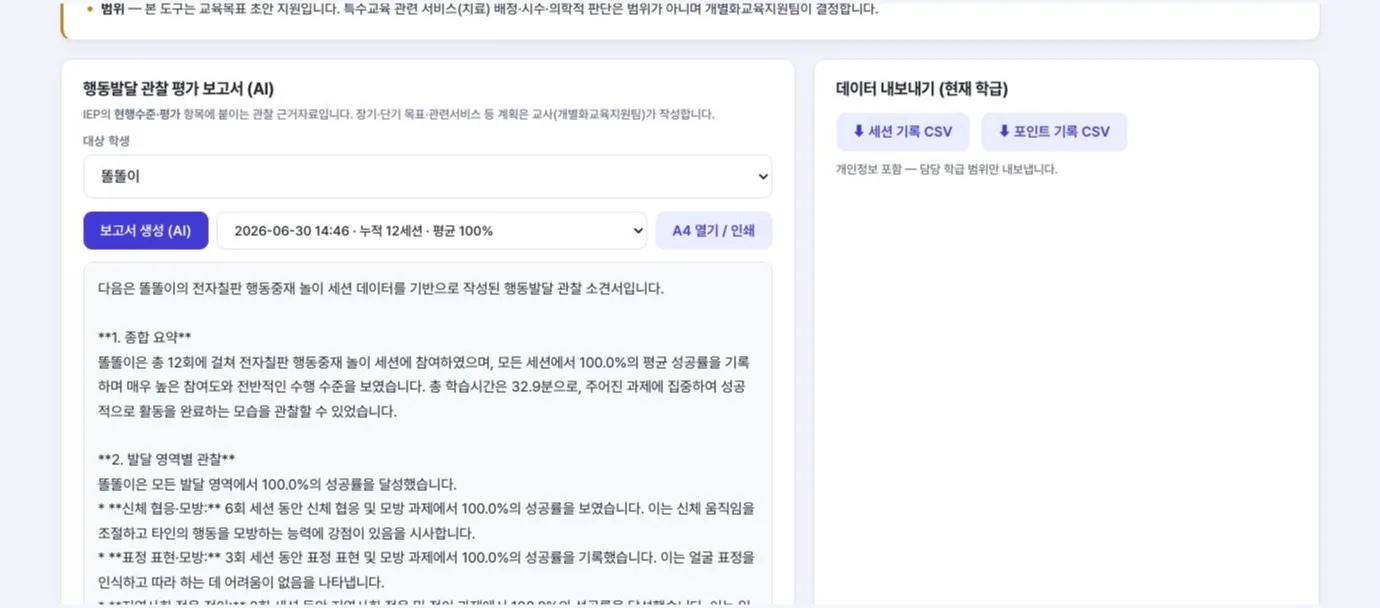1380x608 pixels.
Task: Click the A4 열기 / 인쇄 button
Action: tap(713, 231)
